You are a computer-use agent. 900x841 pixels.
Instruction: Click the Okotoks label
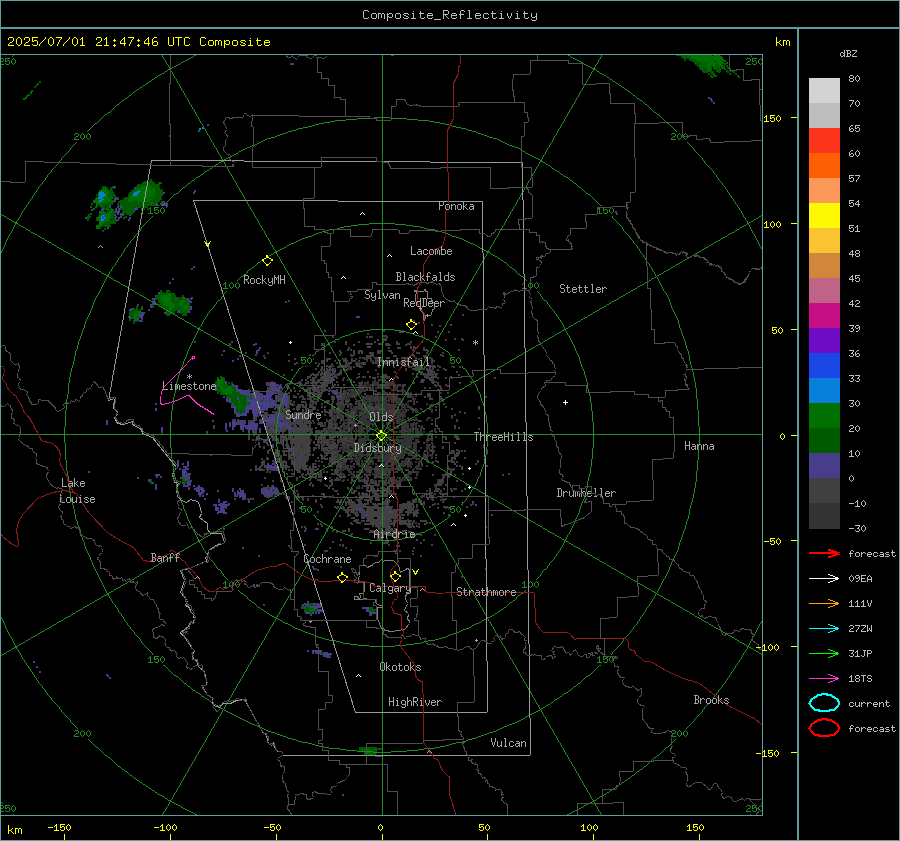click(400, 667)
